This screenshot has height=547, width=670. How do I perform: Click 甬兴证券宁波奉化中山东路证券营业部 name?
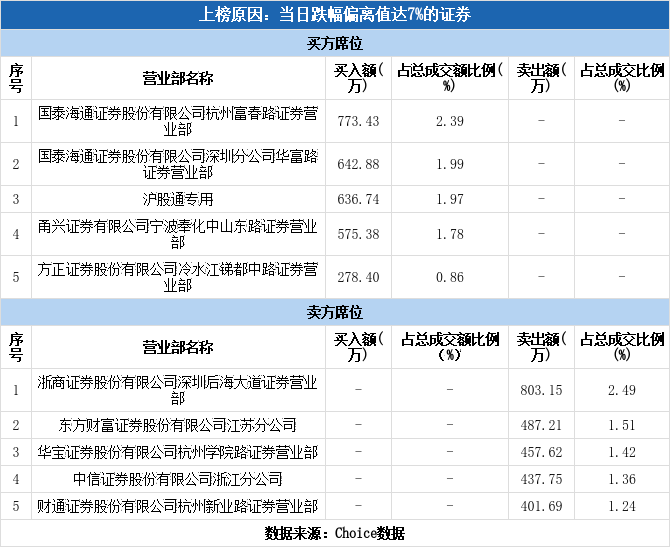click(x=178, y=234)
